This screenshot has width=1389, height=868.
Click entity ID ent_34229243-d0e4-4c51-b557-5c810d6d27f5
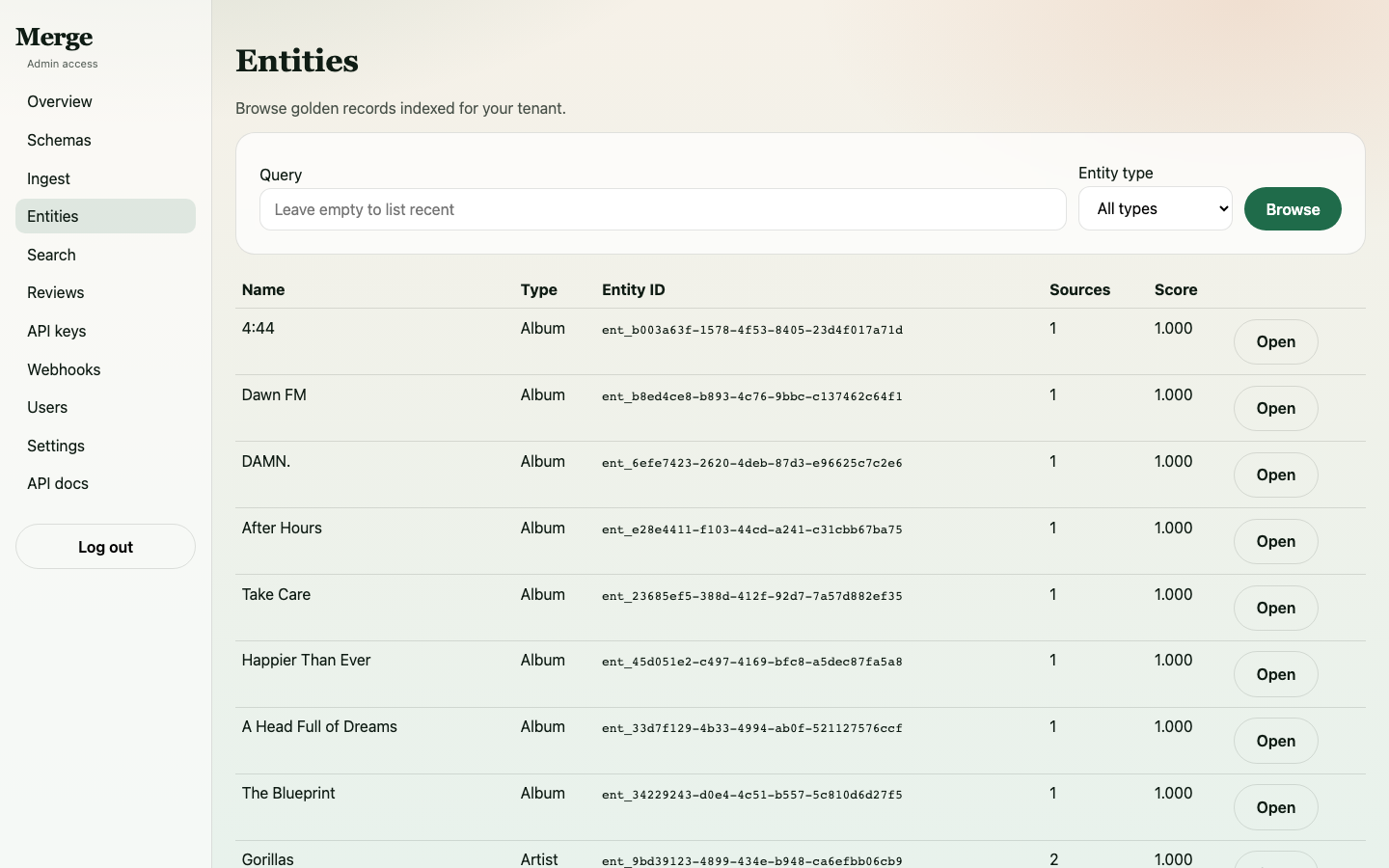pyautogui.click(x=752, y=795)
